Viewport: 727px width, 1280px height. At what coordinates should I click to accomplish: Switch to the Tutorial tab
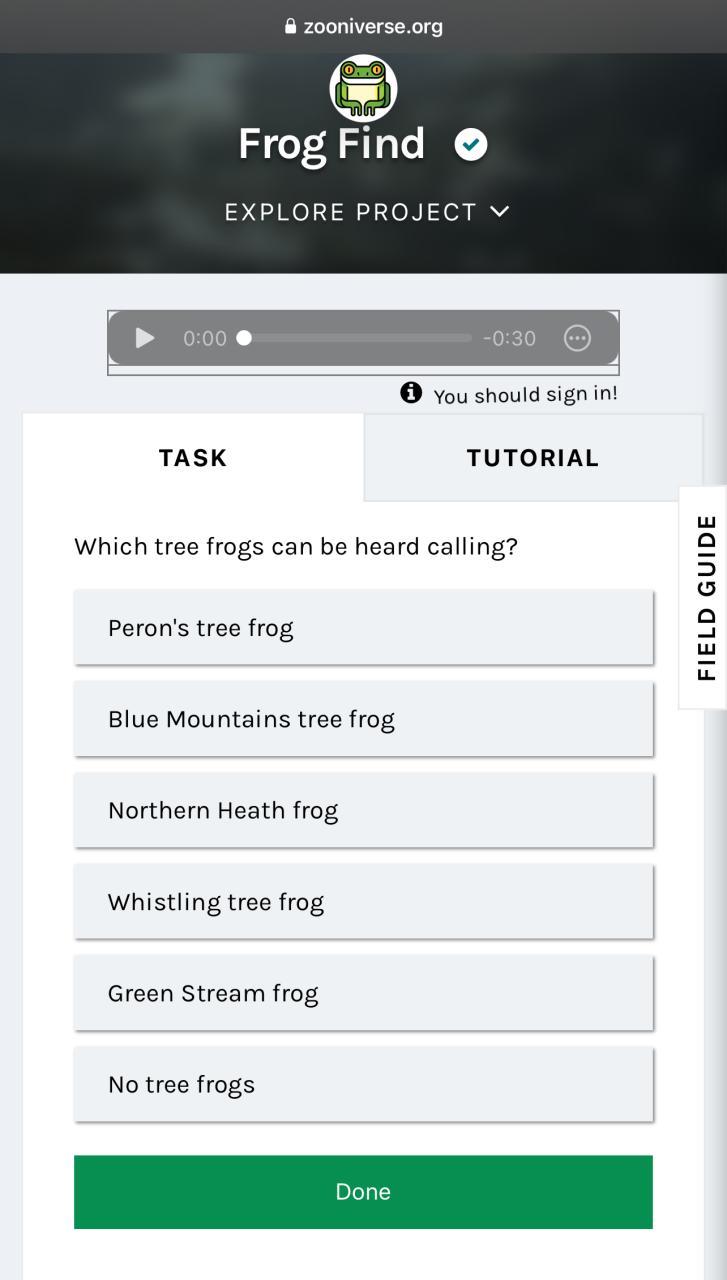[533, 458]
